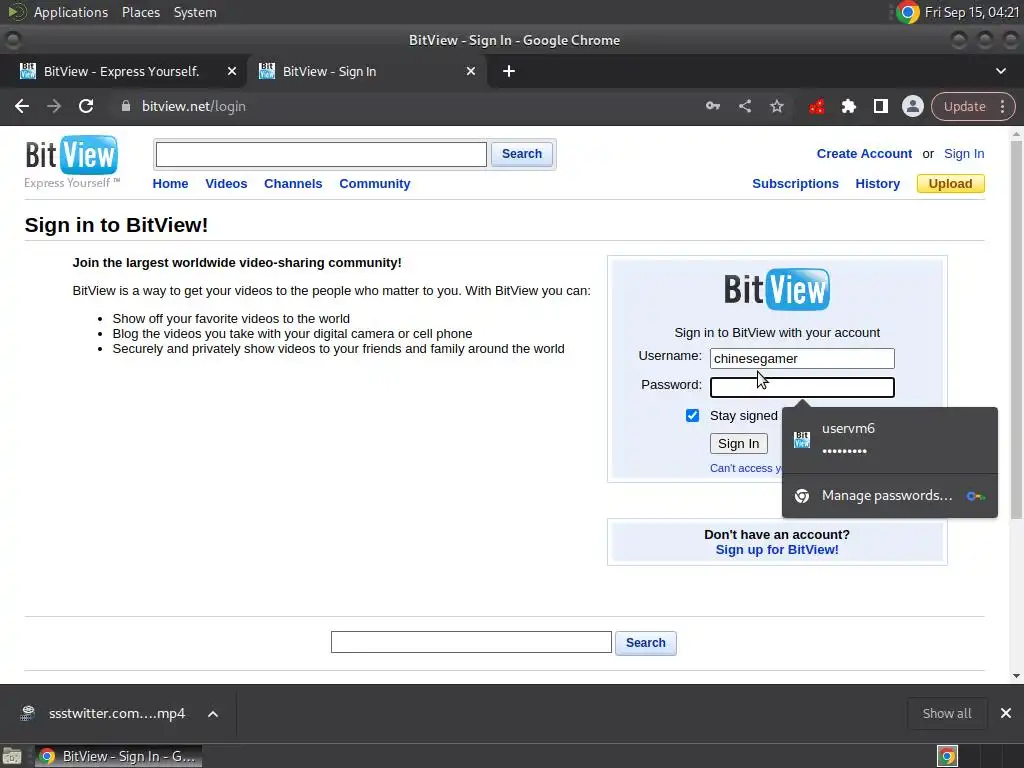1024x768 pixels.
Task: Bookmark this page with the star icon
Action: [776, 106]
